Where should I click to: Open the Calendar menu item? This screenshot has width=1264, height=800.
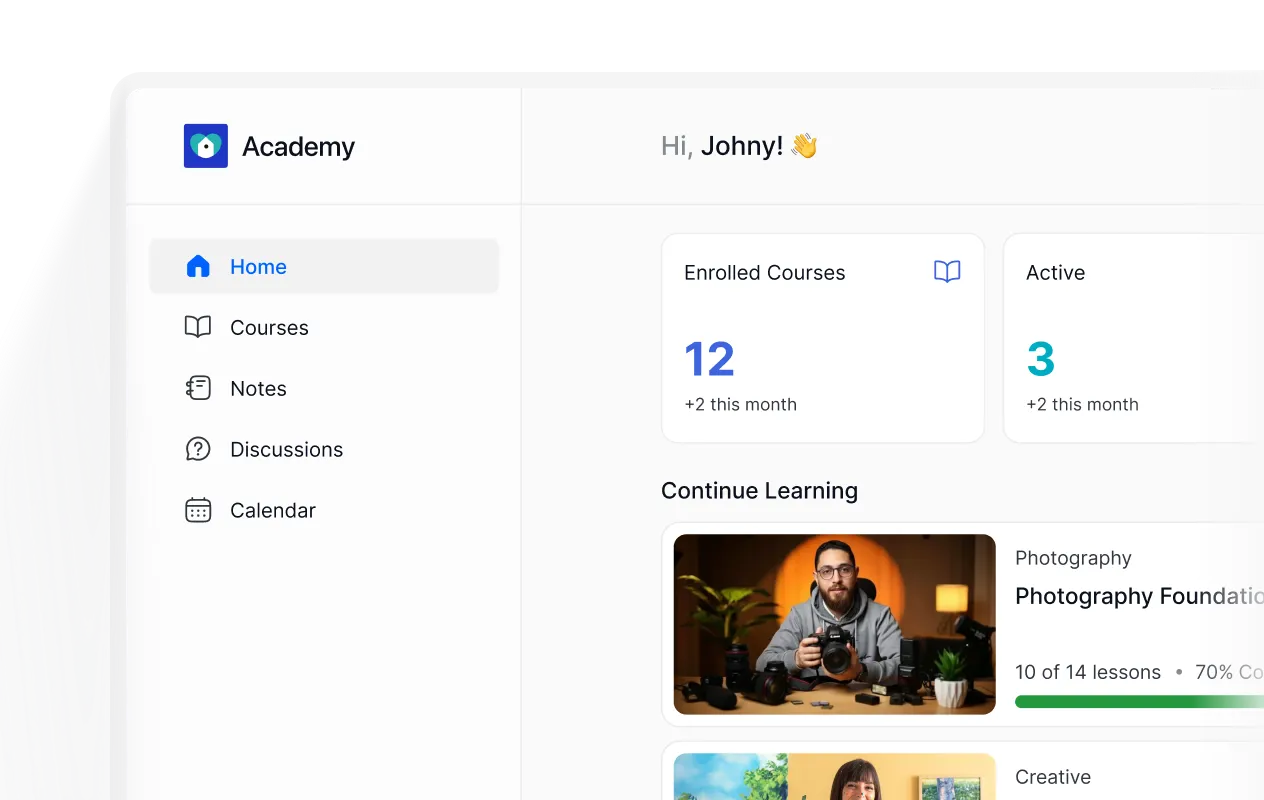tap(324, 510)
